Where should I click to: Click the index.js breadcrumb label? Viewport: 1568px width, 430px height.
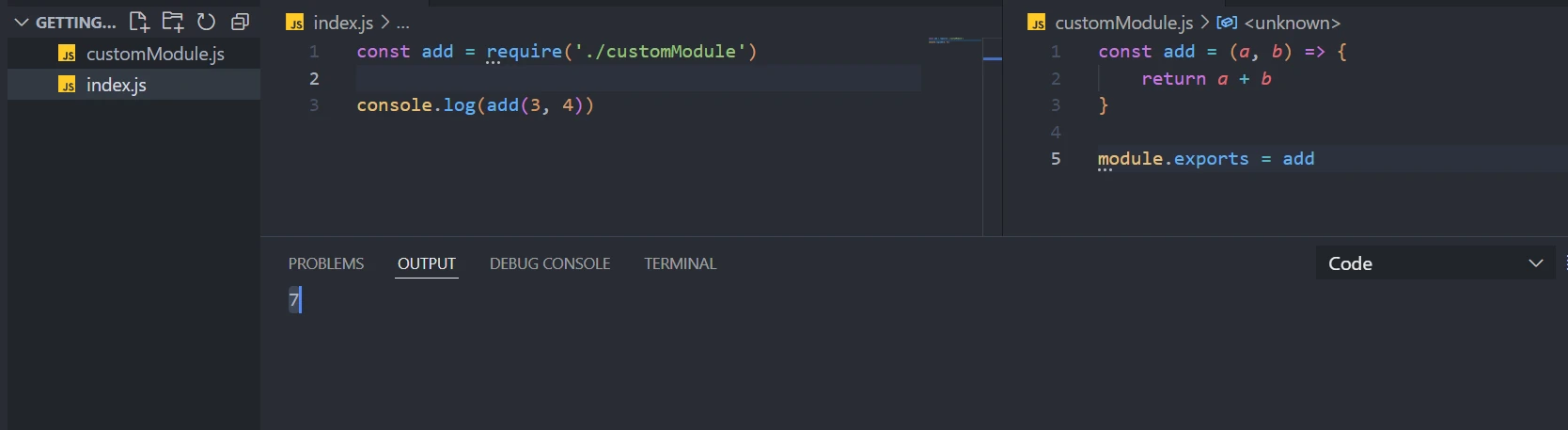[x=343, y=23]
